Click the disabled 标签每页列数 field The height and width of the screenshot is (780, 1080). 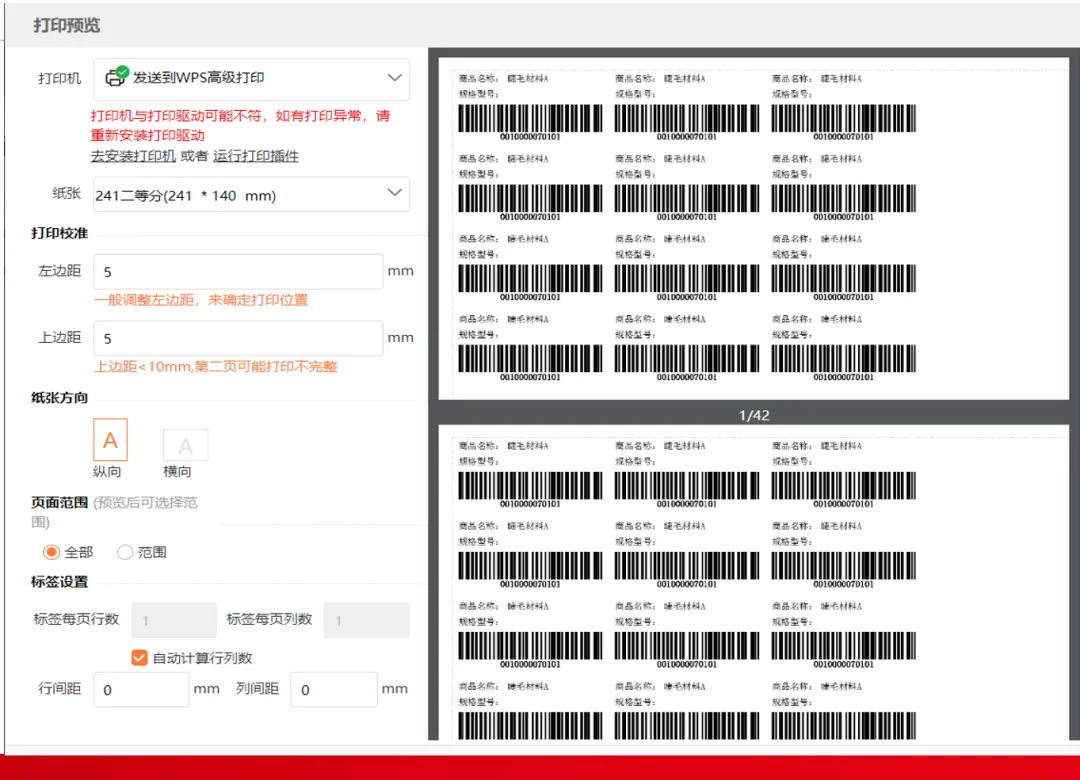point(367,620)
